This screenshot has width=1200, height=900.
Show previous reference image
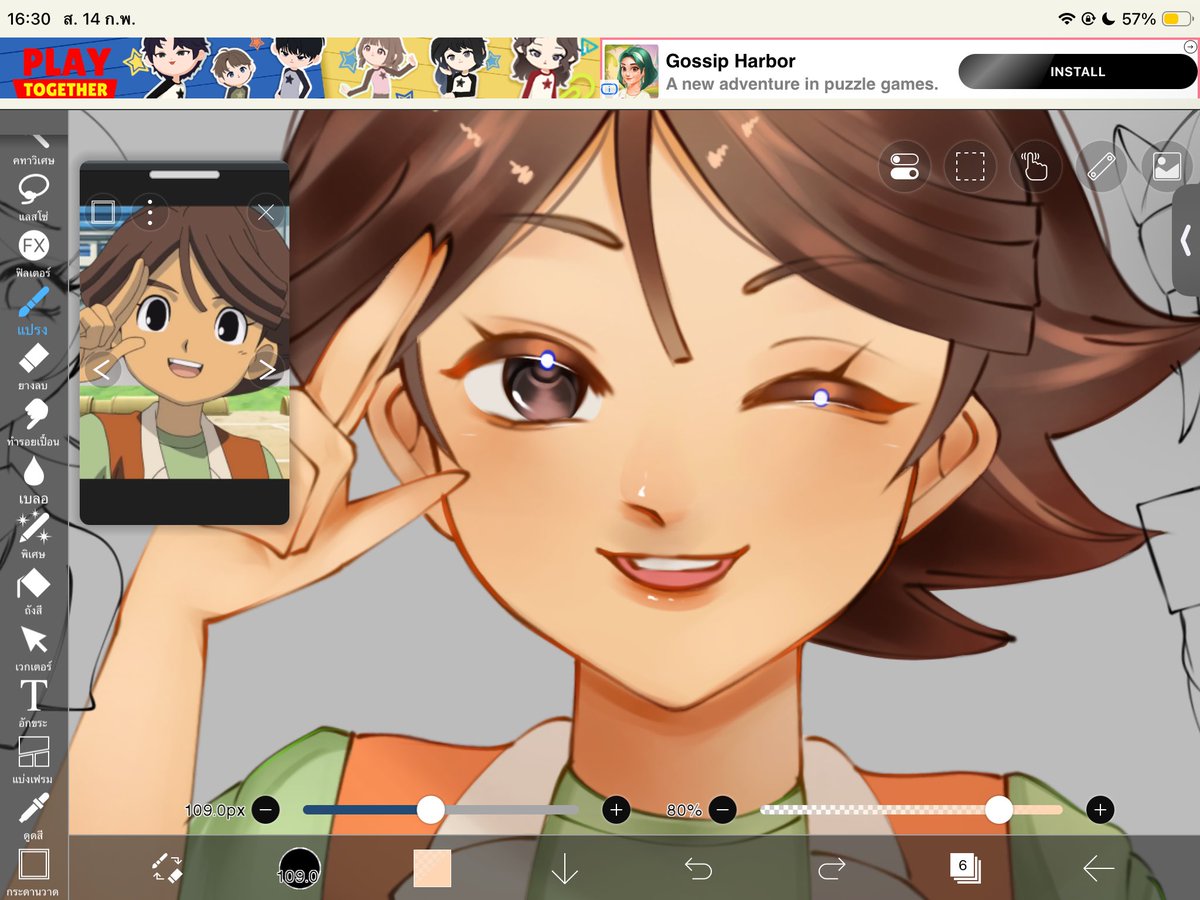click(101, 370)
